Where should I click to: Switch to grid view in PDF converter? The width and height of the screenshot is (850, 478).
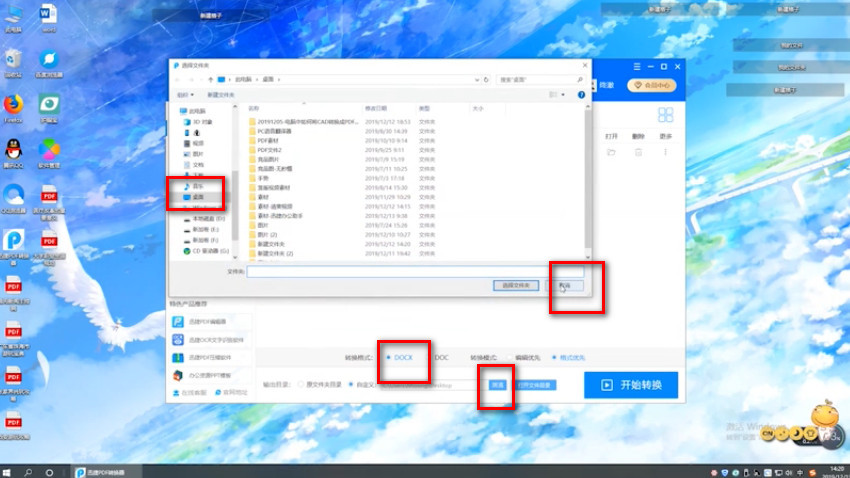pos(665,115)
